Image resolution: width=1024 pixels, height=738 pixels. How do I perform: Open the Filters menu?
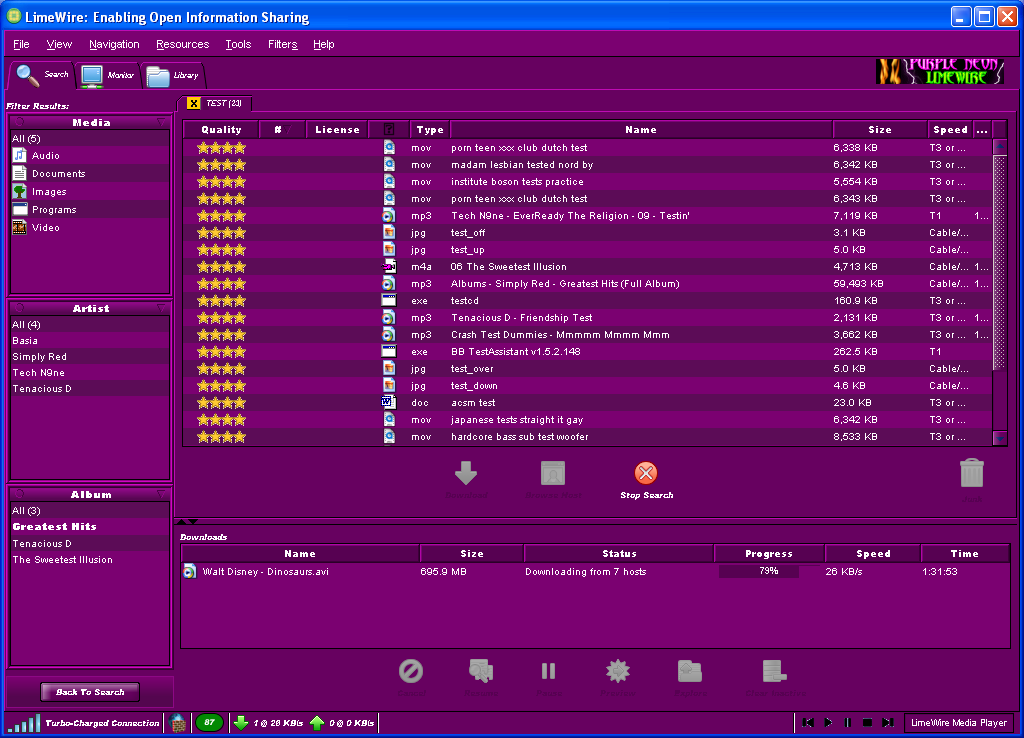click(x=282, y=44)
